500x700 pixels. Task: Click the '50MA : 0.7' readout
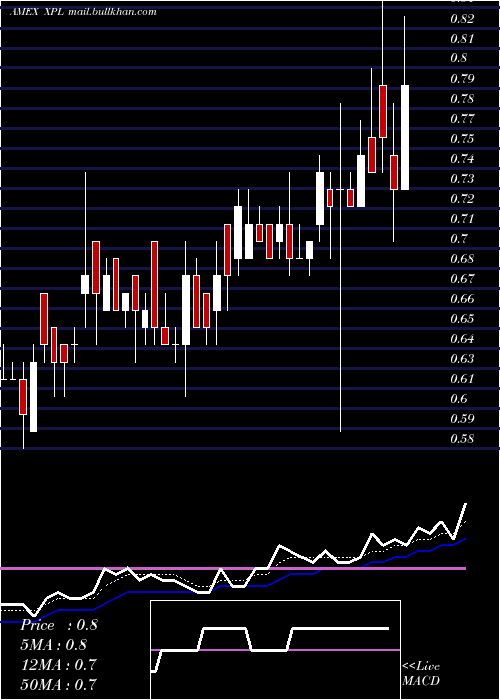coord(59,684)
